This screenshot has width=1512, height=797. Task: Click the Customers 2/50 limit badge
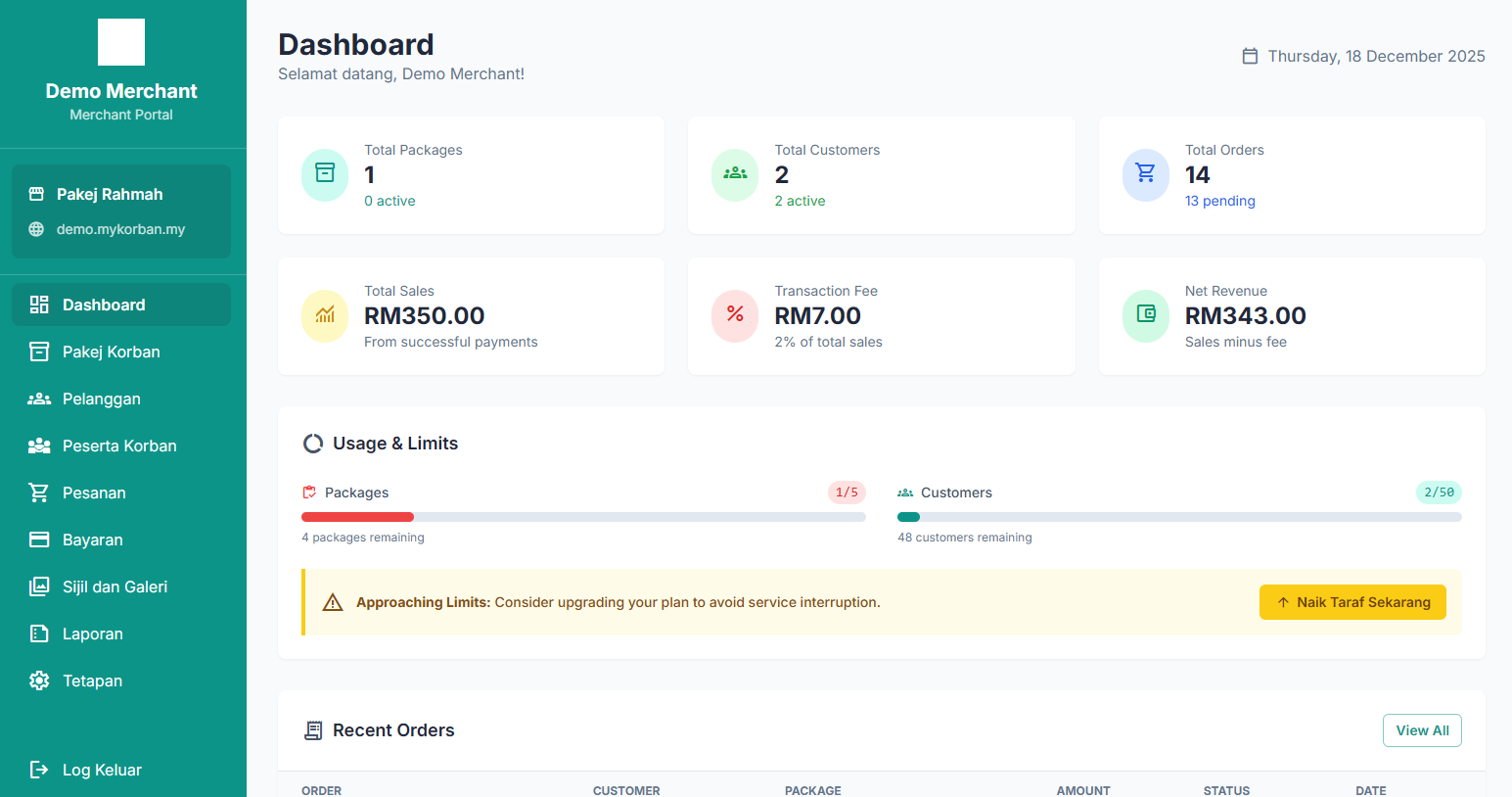coord(1439,492)
